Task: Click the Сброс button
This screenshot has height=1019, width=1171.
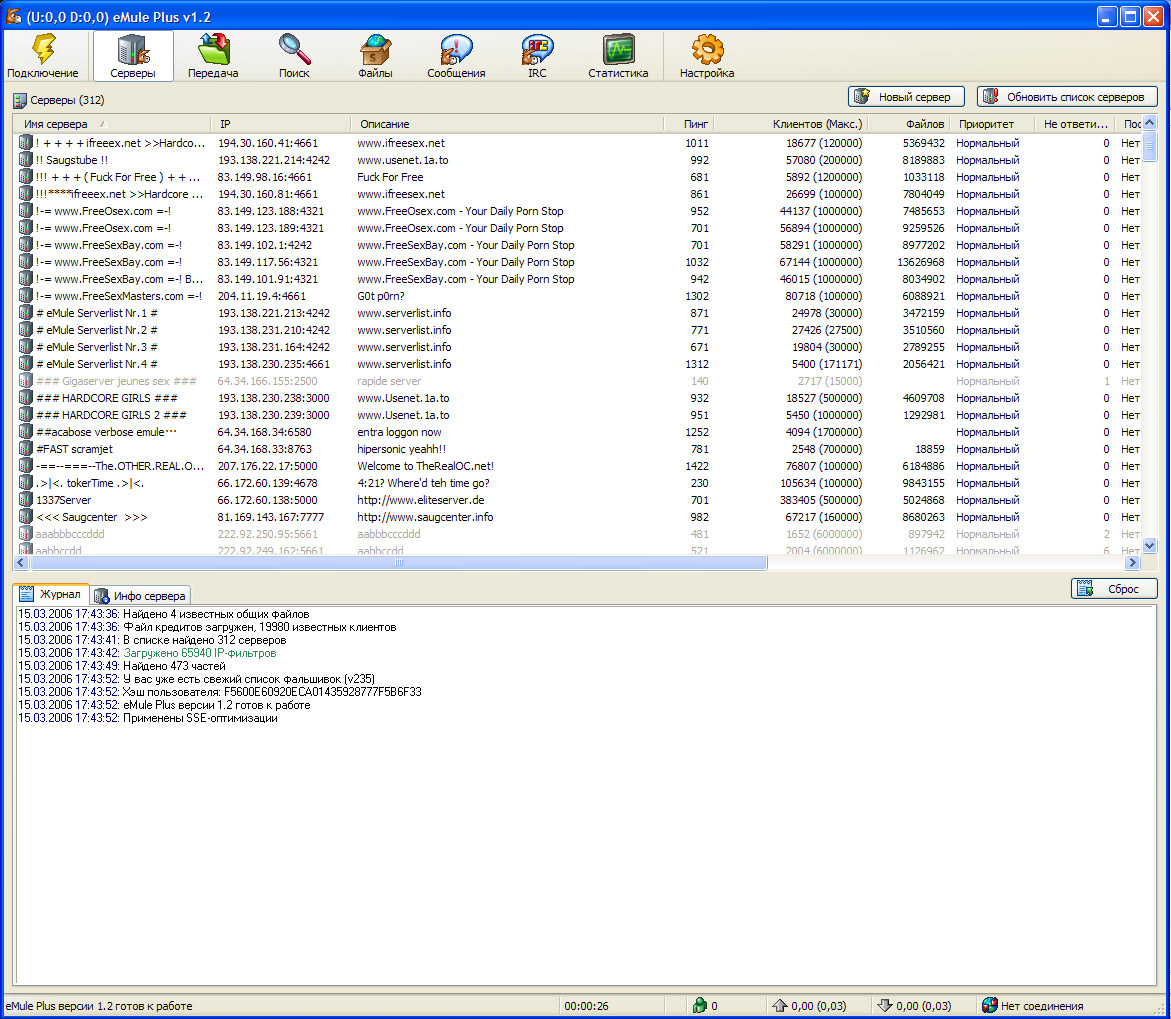Action: [x=1114, y=589]
